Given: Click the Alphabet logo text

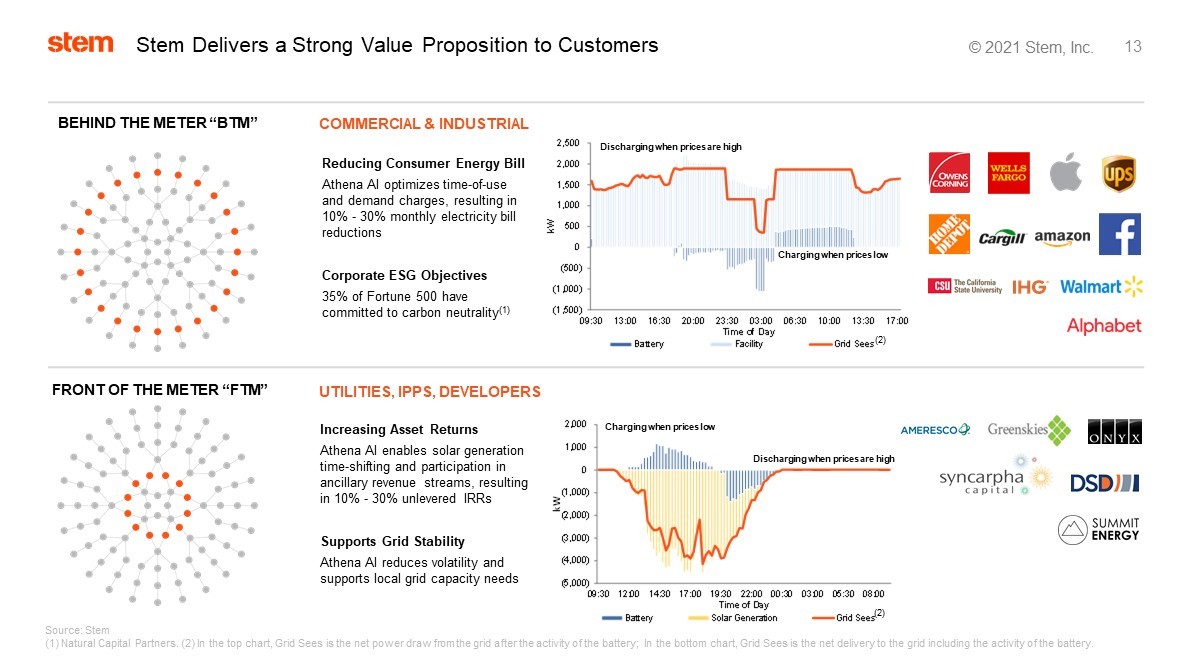Looking at the screenshot, I should [1103, 326].
